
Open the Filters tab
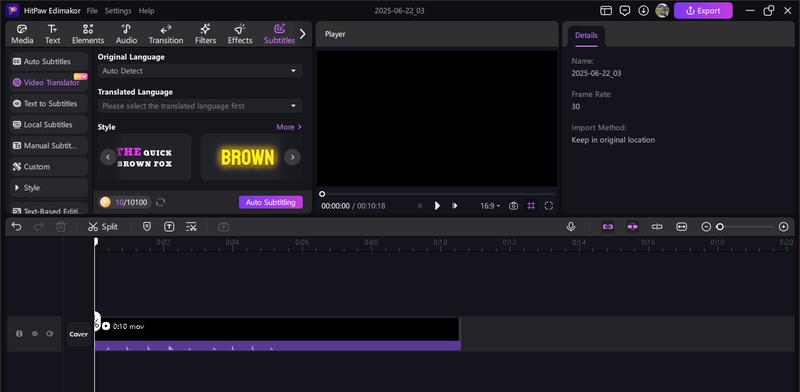[x=205, y=34]
